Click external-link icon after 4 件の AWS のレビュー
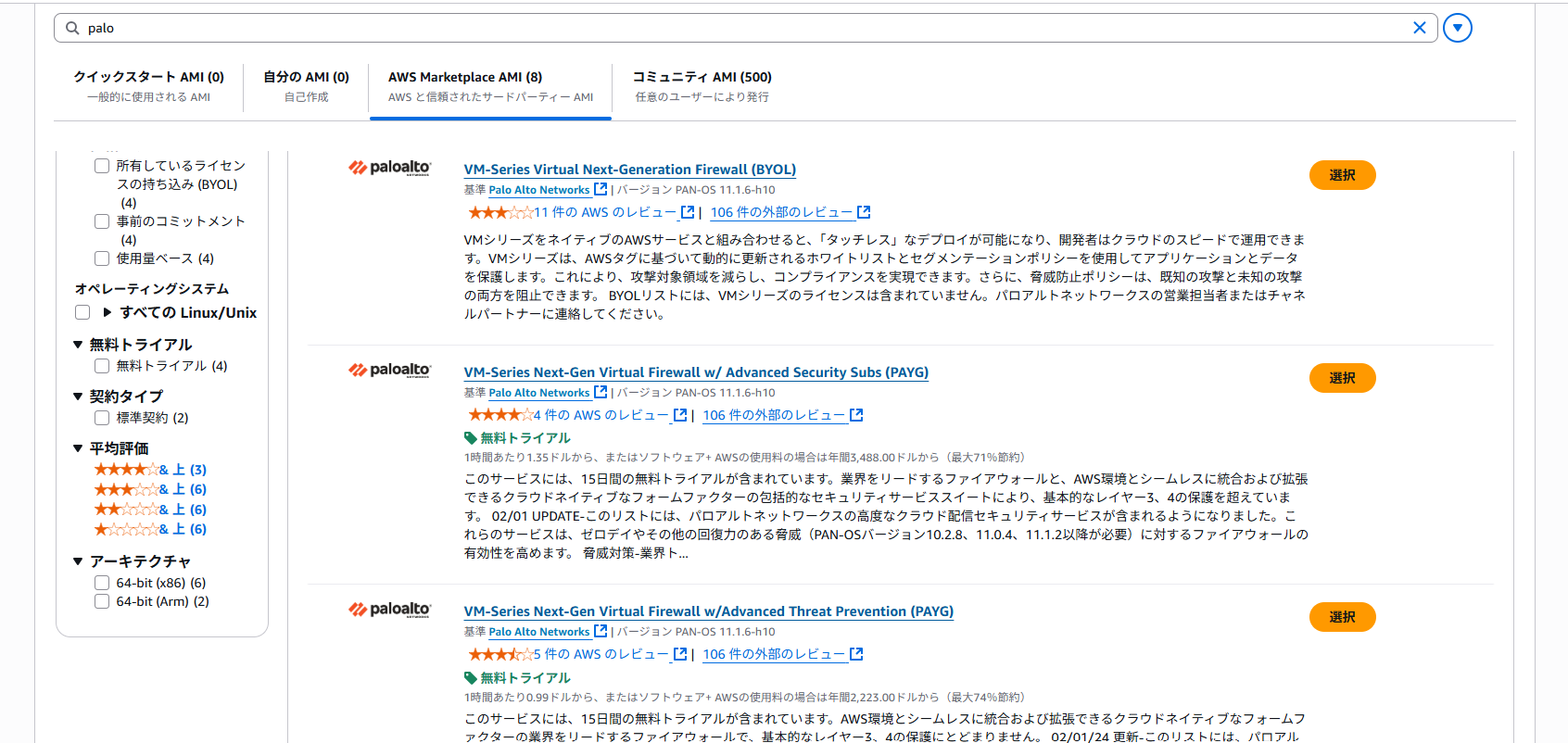 680,415
